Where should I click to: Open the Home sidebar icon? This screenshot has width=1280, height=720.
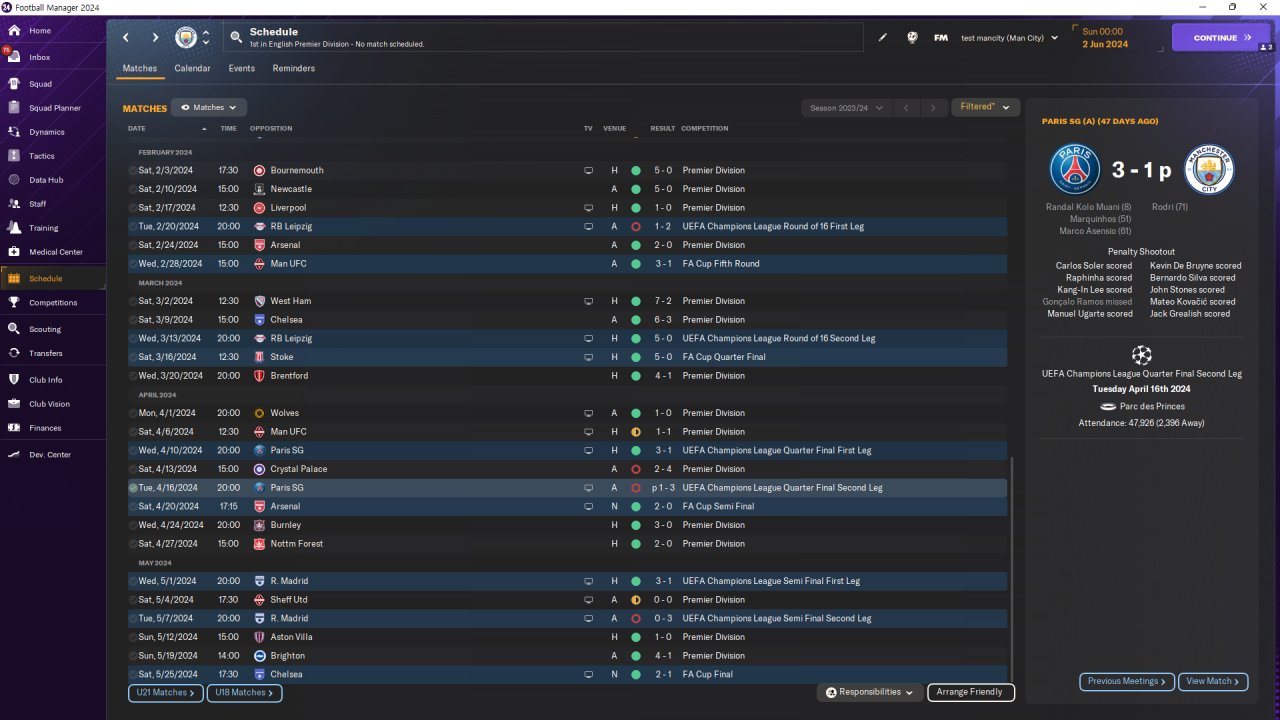coord(14,31)
